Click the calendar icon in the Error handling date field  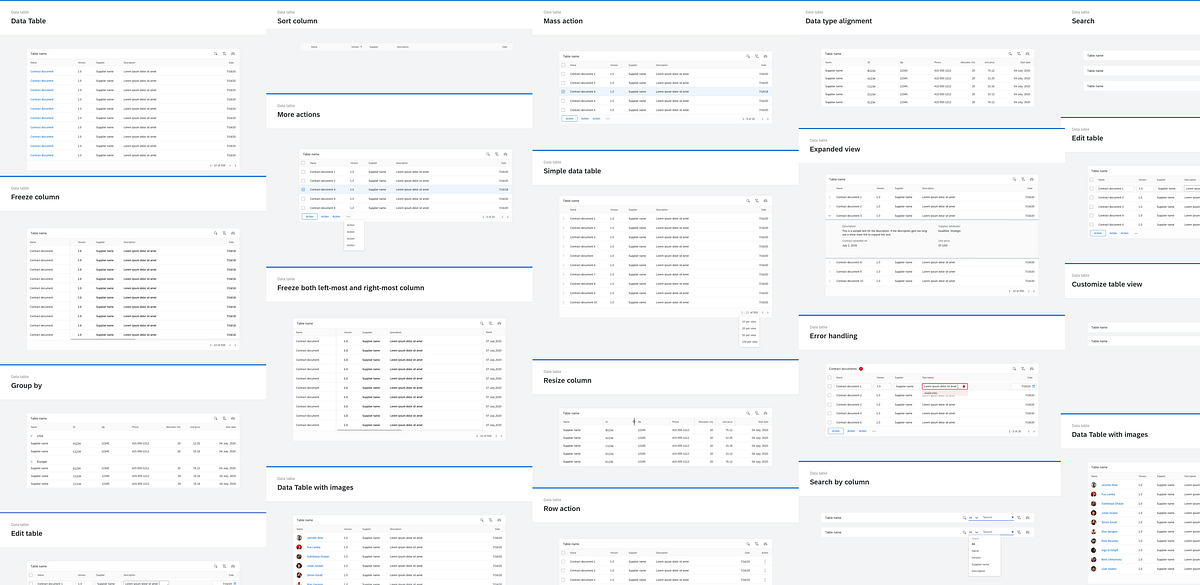click(1033, 386)
